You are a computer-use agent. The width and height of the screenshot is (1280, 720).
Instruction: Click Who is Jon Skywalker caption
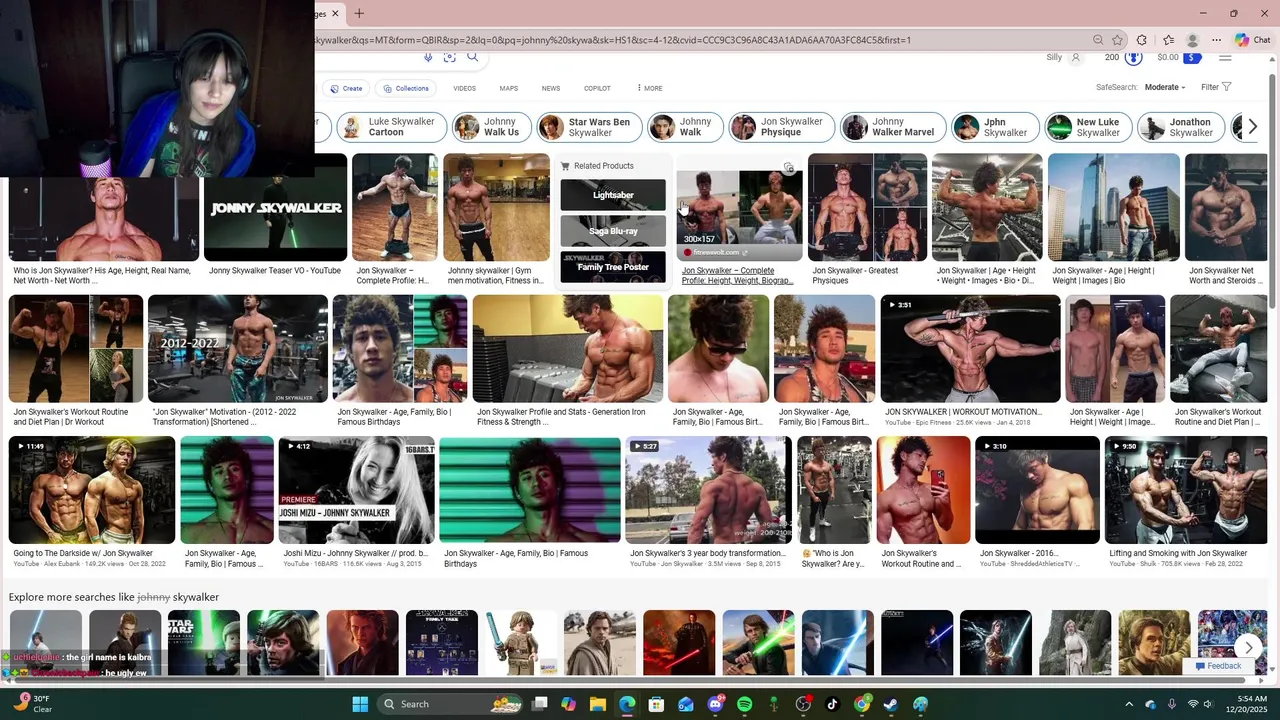tap(102, 275)
